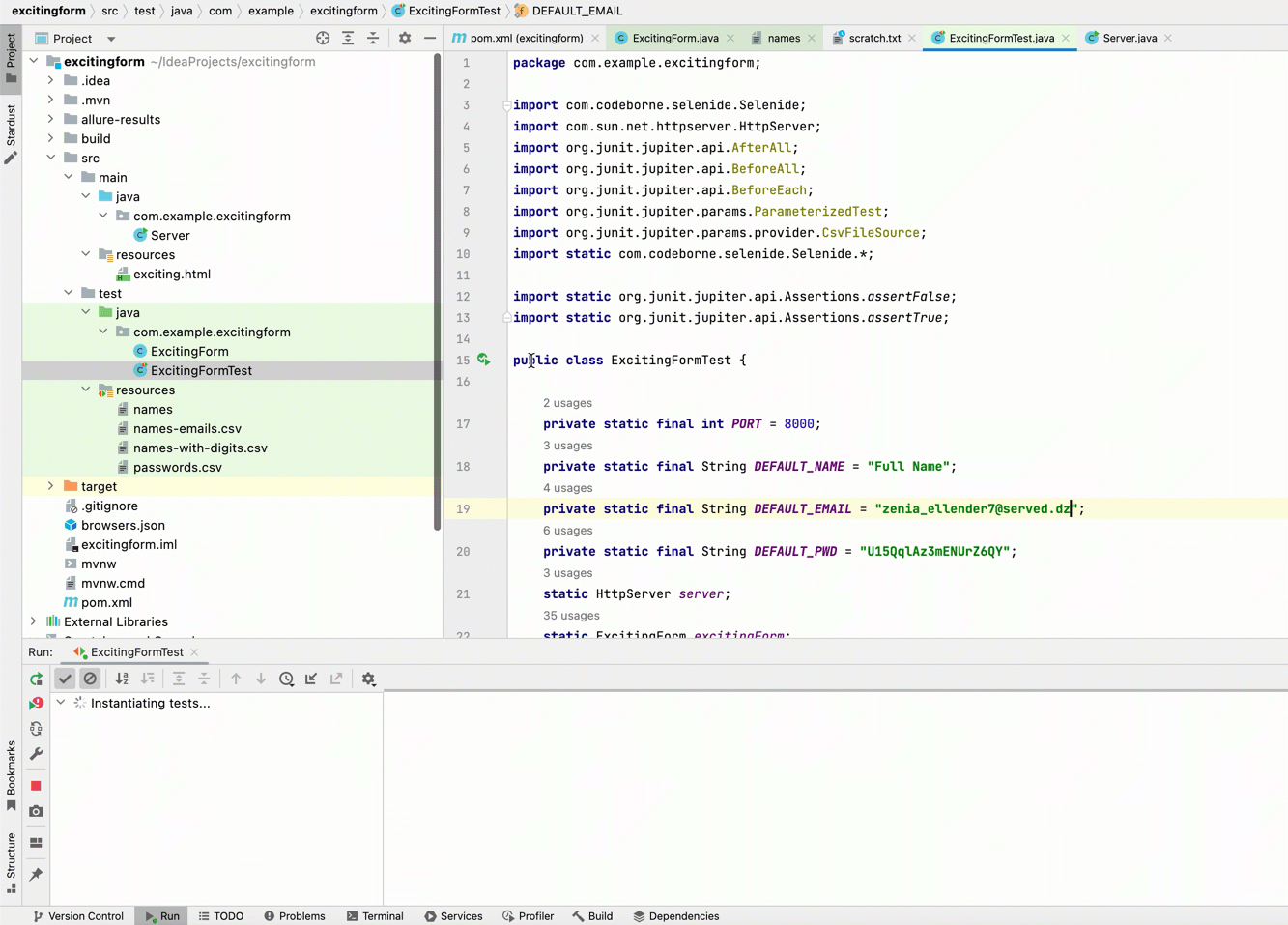Open Project view dropdown arrow
This screenshot has height=925, width=1288.
(111, 40)
